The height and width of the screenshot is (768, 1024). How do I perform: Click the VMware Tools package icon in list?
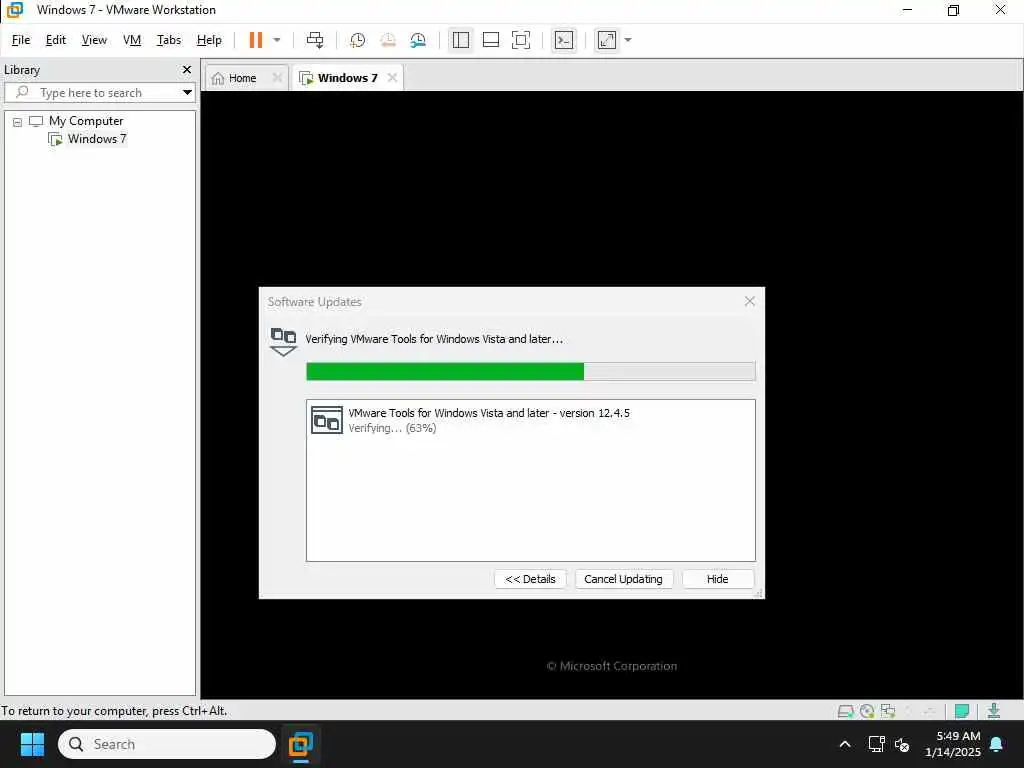point(327,420)
